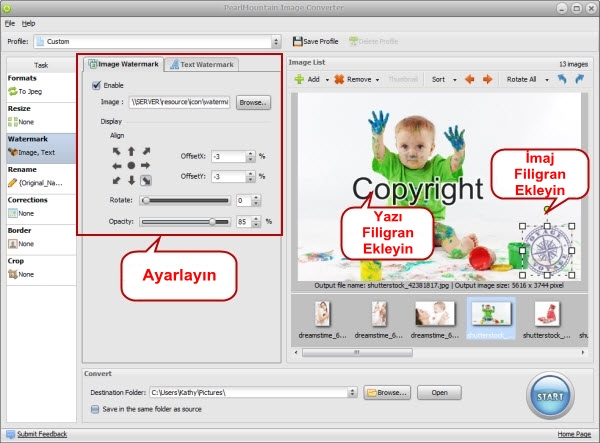
Task: Align watermark to center dot
Action: [130, 165]
